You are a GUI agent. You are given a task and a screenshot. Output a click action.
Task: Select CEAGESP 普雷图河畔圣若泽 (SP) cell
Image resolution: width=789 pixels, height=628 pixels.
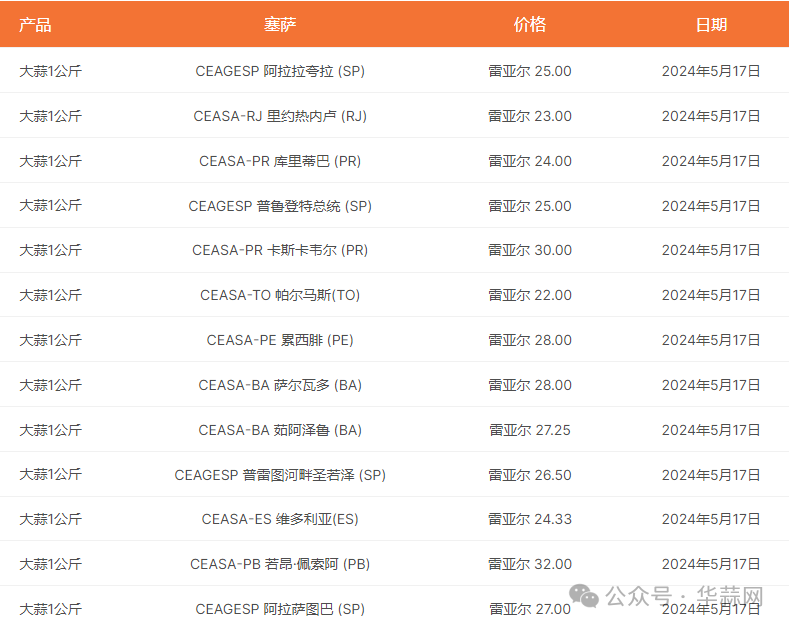coord(280,475)
